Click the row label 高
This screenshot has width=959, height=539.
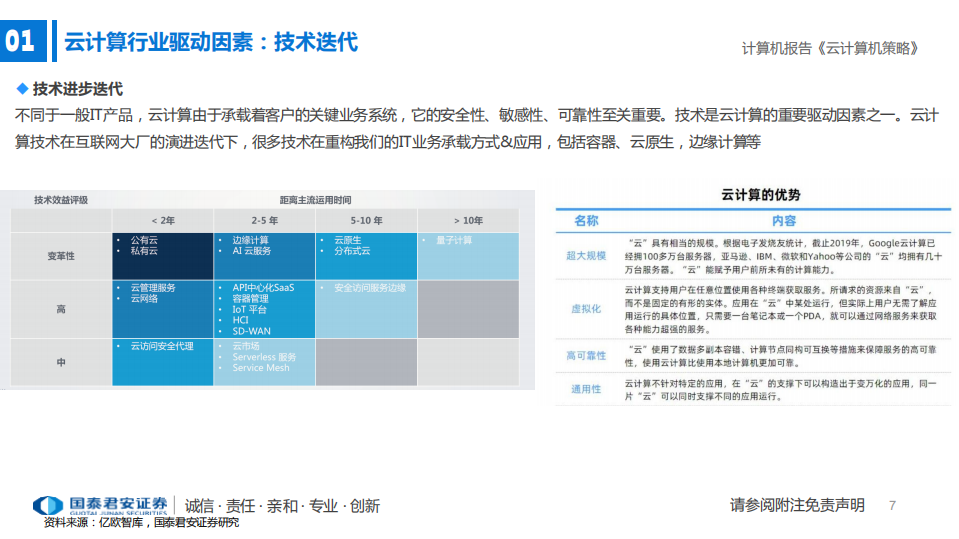click(x=61, y=309)
